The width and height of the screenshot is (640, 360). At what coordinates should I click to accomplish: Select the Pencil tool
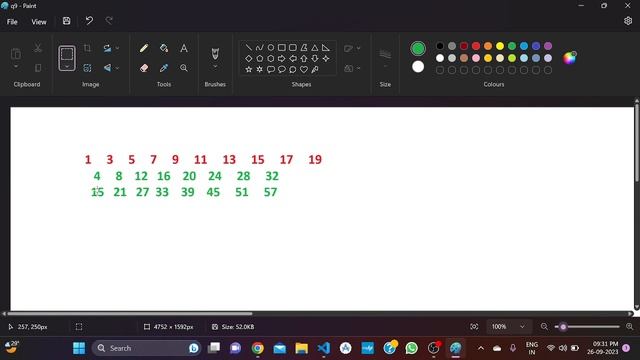point(144,48)
